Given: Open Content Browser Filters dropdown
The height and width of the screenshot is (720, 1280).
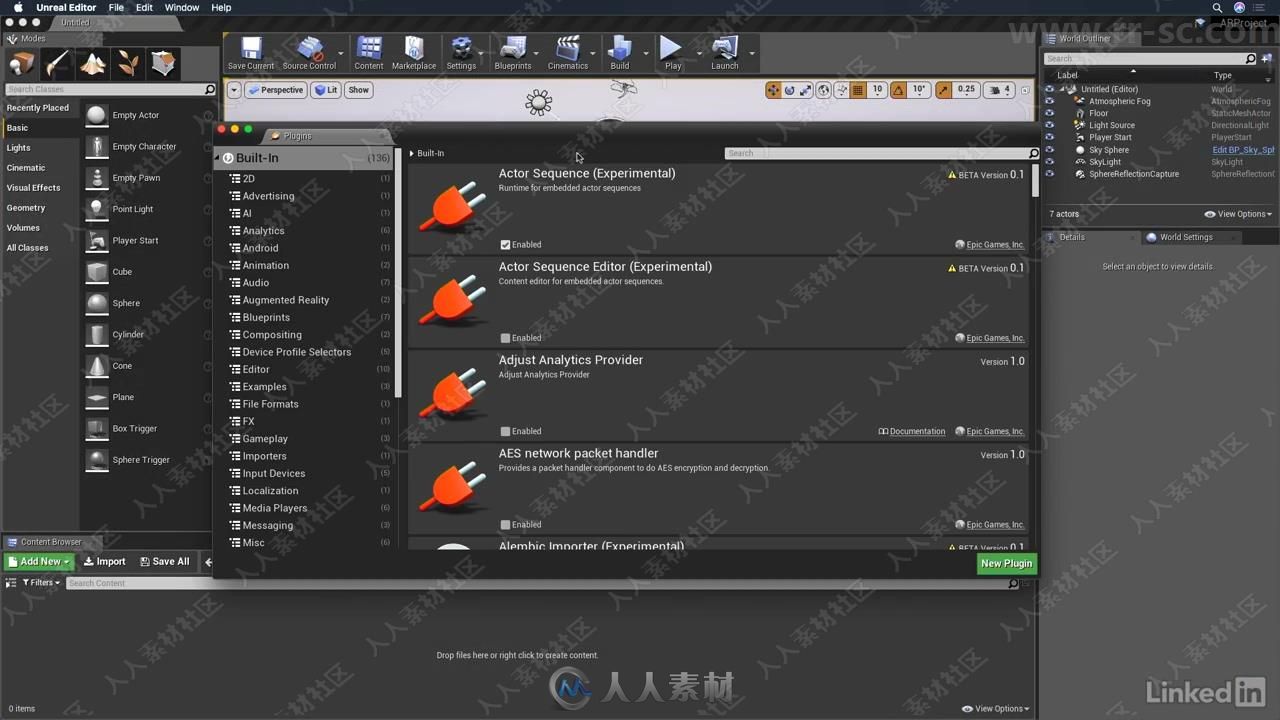Looking at the screenshot, I should (x=41, y=583).
